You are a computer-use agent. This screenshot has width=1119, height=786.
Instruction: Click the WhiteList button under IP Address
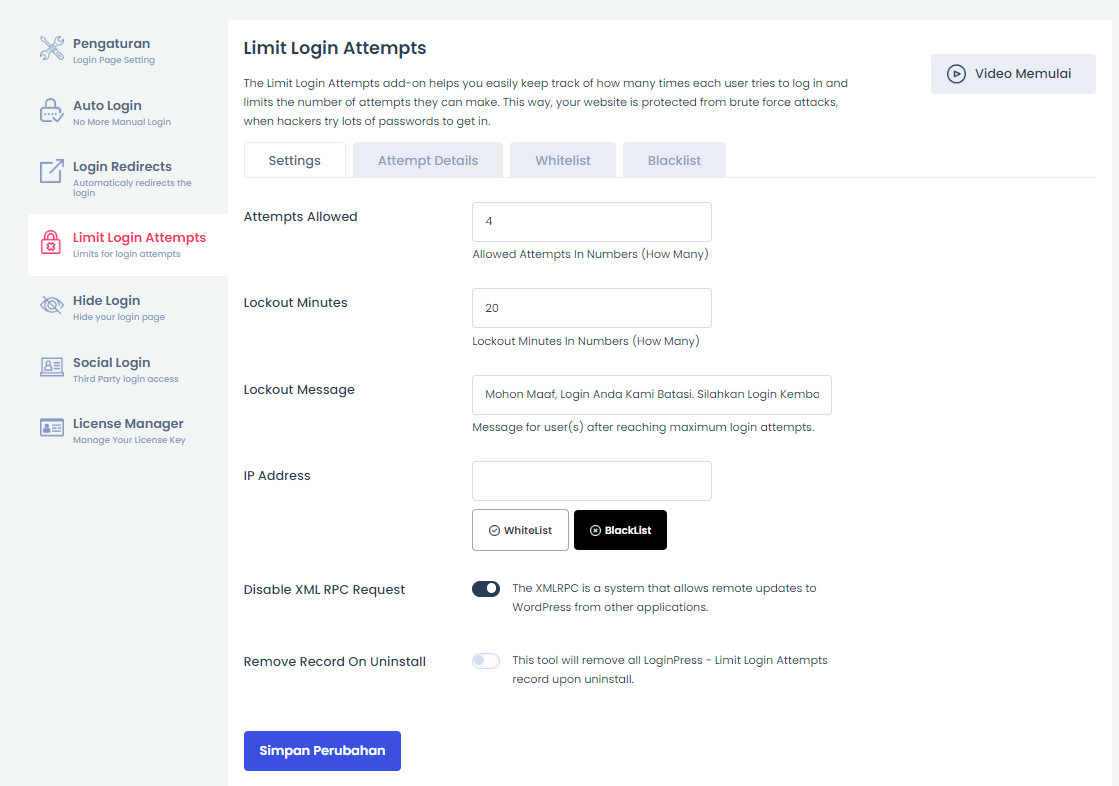tap(520, 530)
